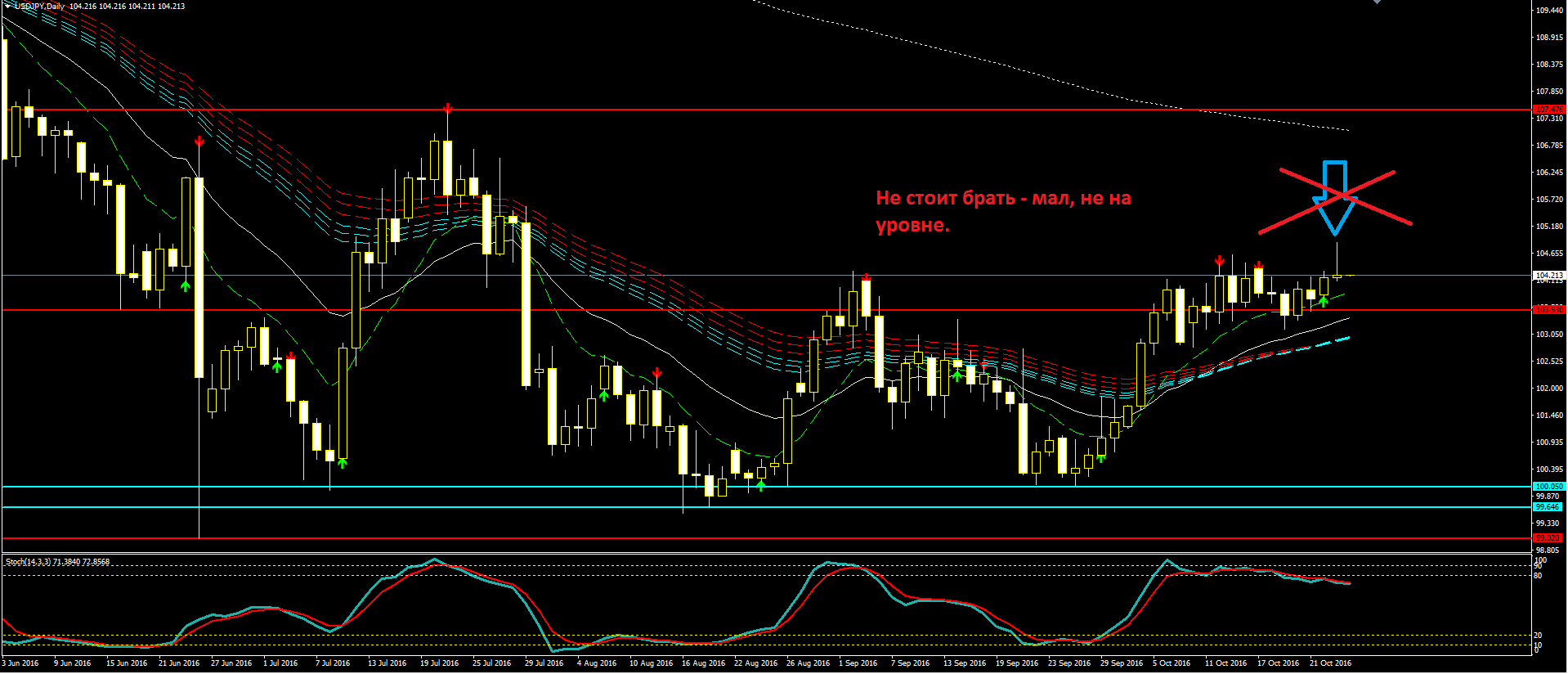Image resolution: width=1568 pixels, height=674 pixels.
Task: Click the 3 Jun 2016 date label
Action: click(20, 663)
